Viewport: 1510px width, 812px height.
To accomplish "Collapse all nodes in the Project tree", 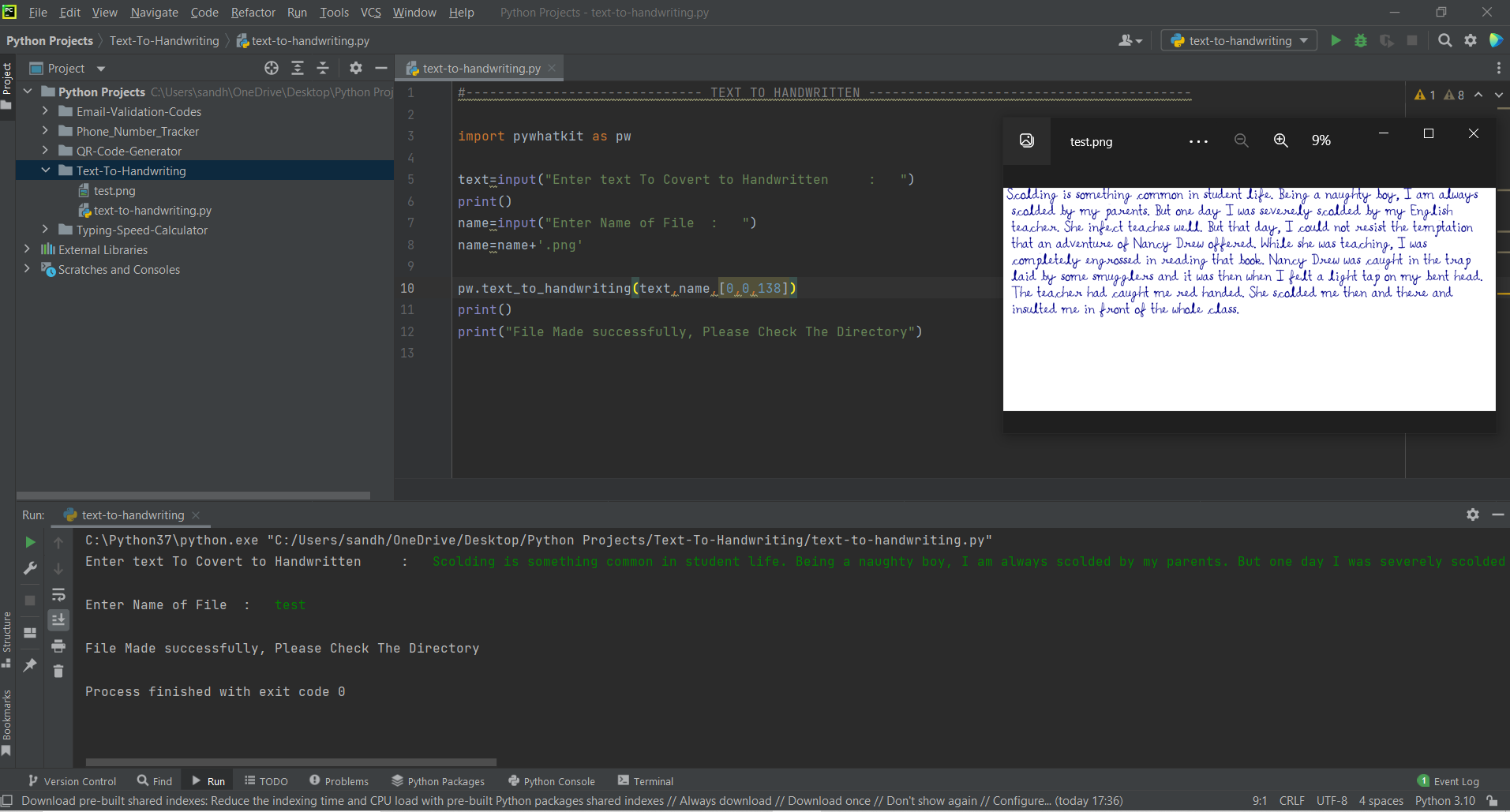I will point(323,68).
